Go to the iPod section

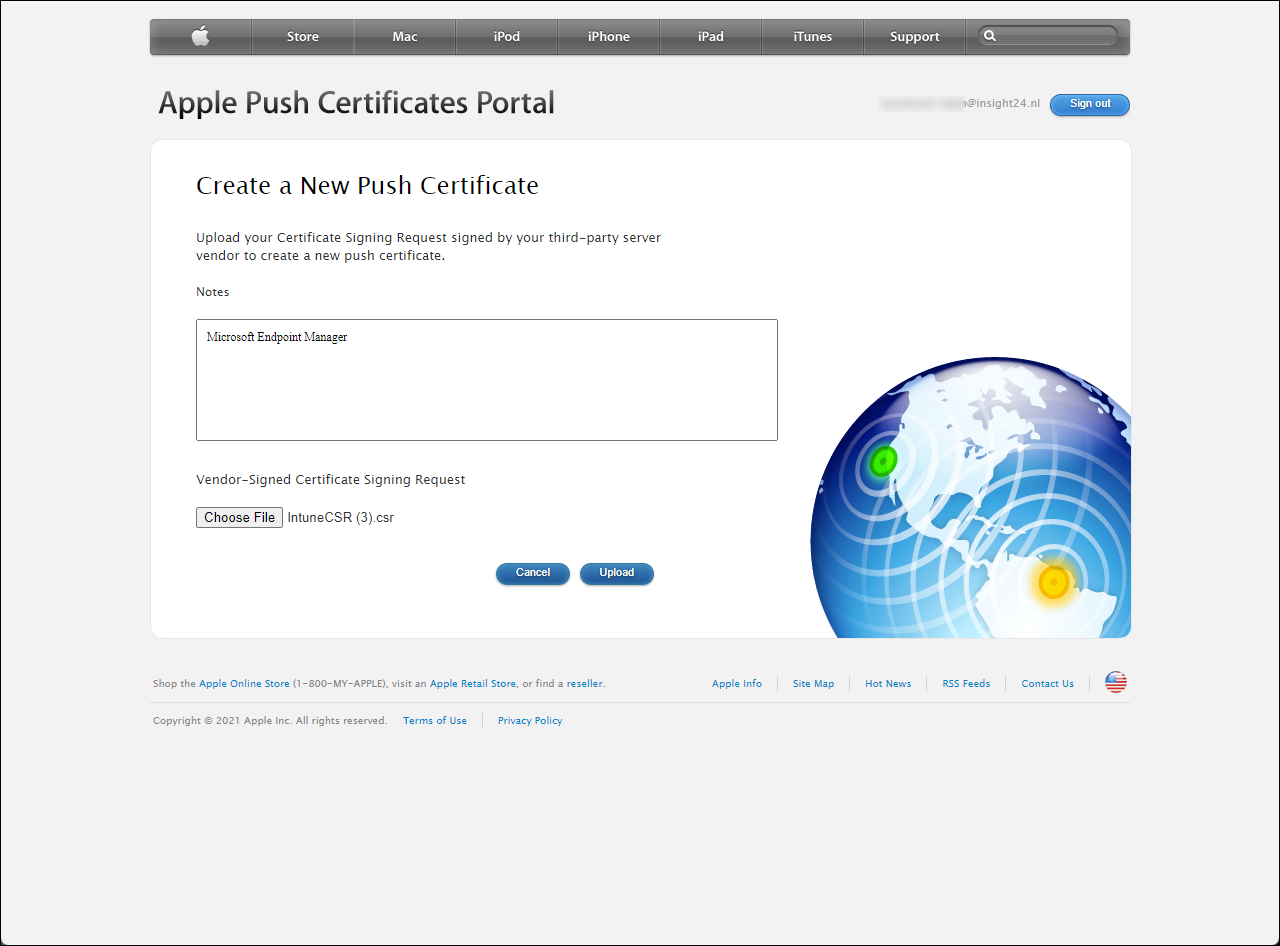coord(507,37)
